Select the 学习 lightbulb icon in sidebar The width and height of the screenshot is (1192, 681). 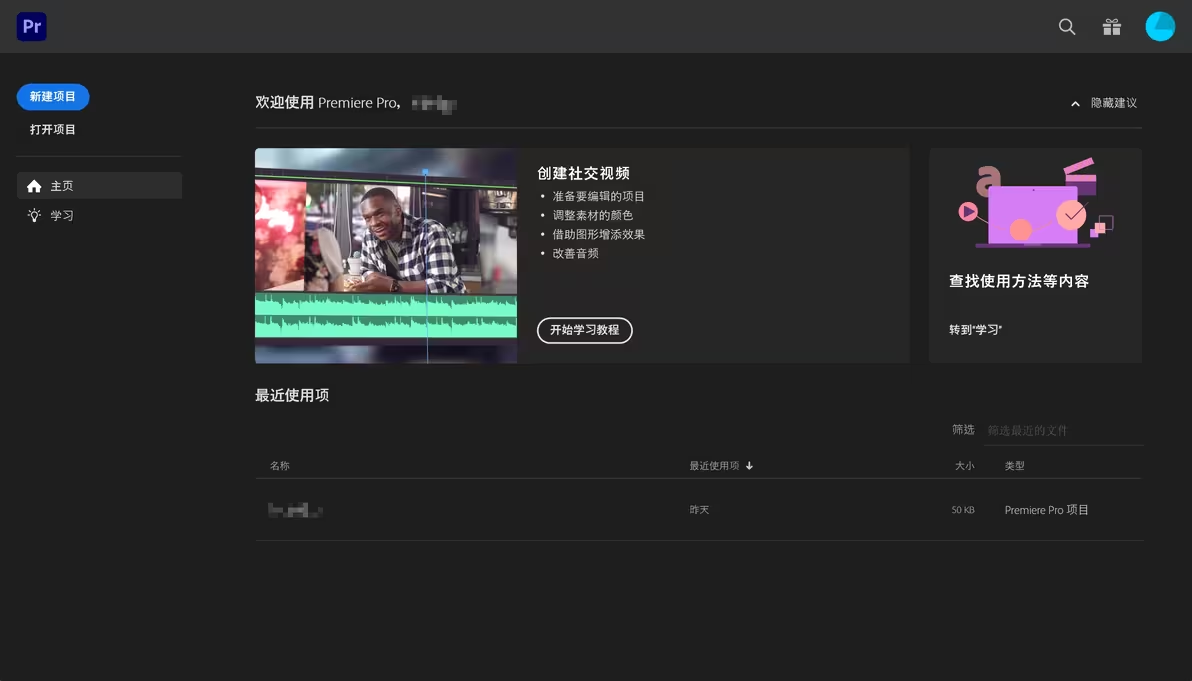point(34,214)
